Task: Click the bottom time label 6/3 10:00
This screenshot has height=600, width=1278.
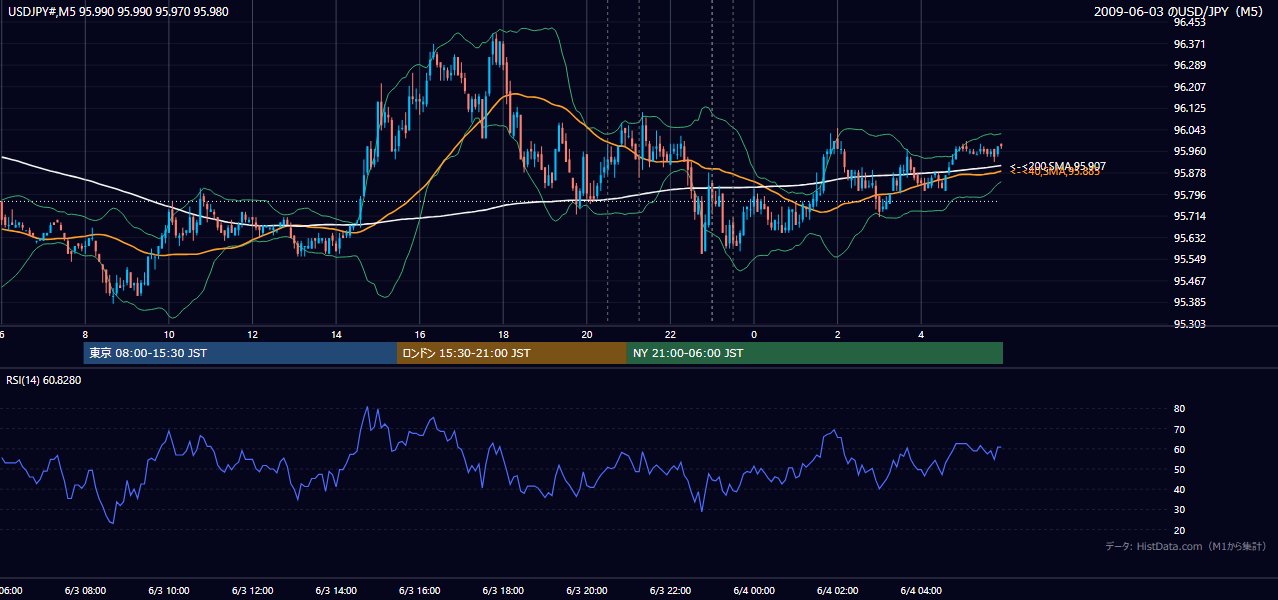Action: tap(168, 591)
